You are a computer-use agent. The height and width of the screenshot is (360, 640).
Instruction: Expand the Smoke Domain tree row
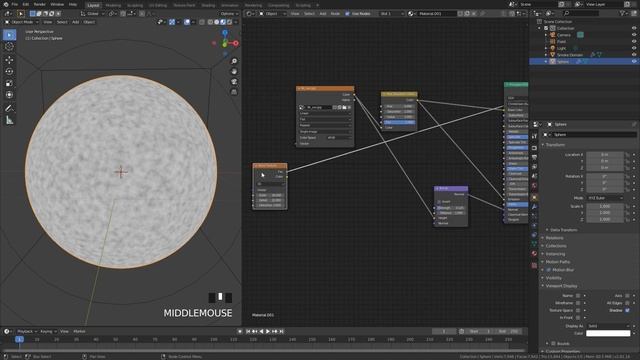[546, 55]
